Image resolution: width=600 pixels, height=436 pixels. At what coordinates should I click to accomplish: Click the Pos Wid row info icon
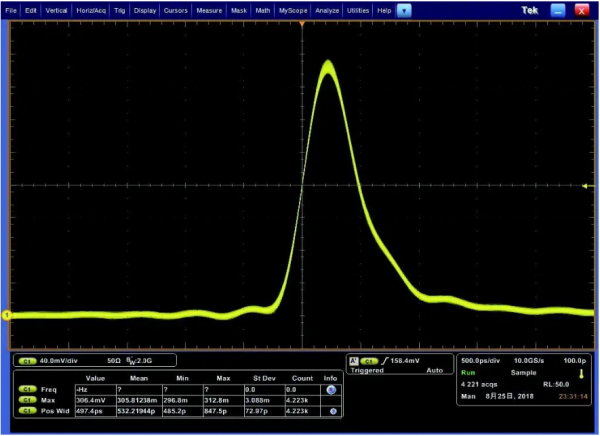point(331,409)
